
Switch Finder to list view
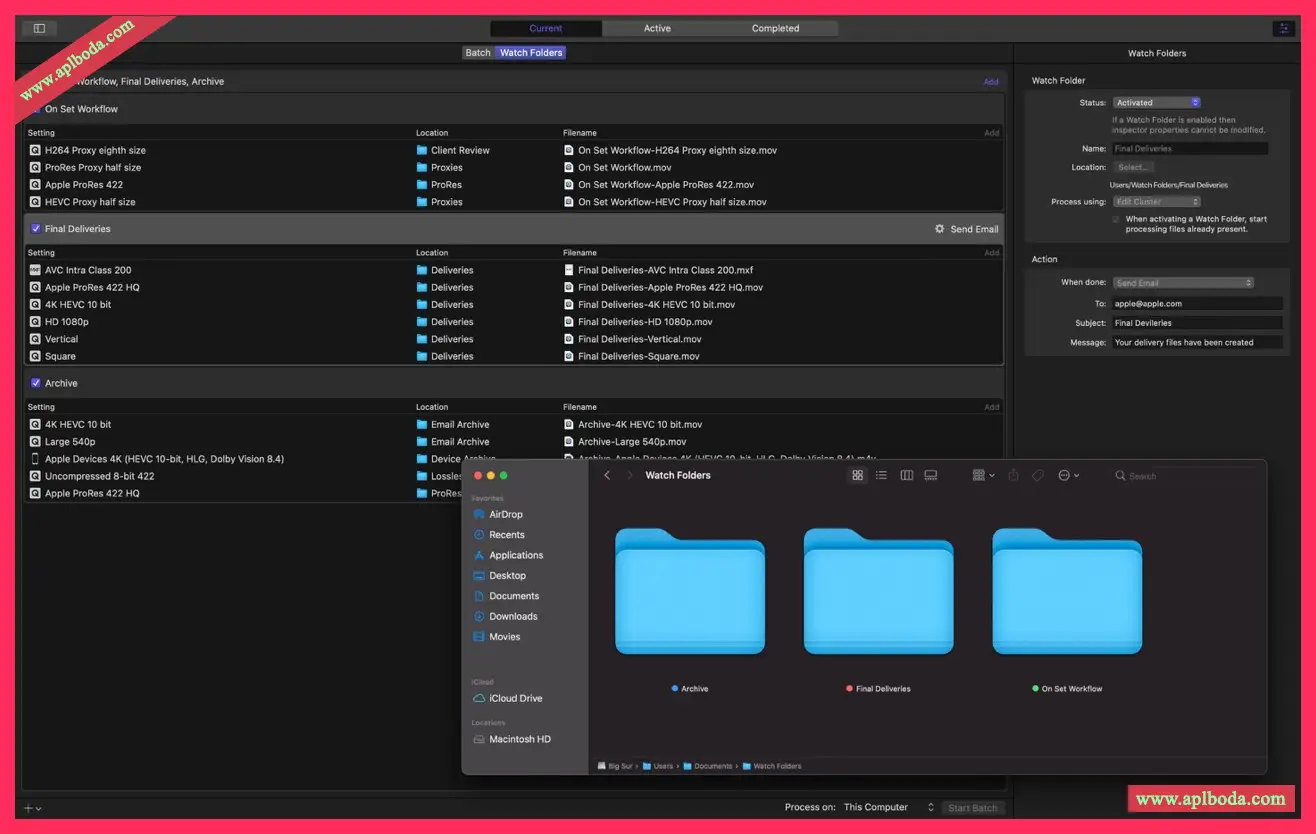[x=881, y=476]
